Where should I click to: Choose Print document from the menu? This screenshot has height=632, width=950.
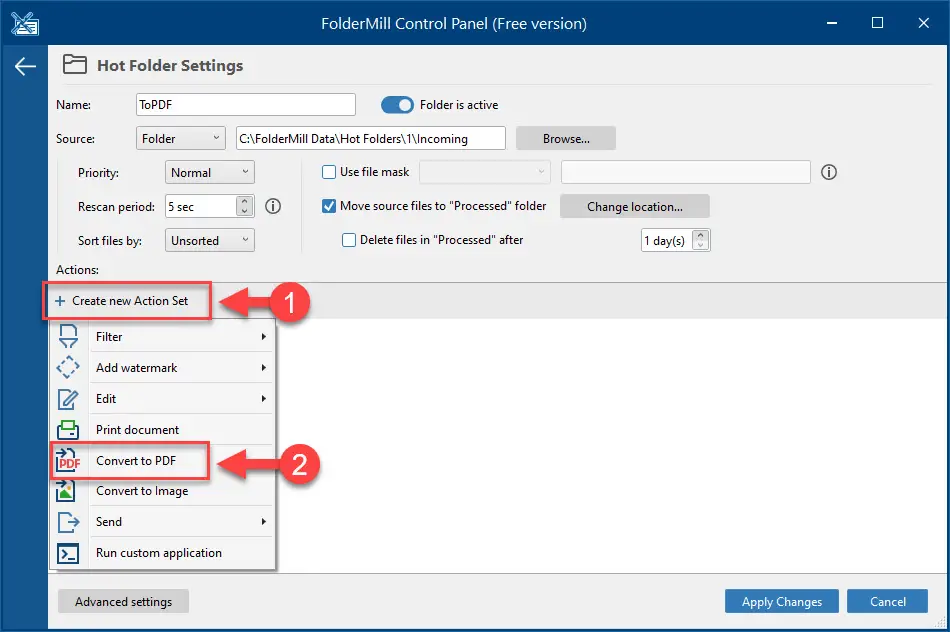click(162, 429)
